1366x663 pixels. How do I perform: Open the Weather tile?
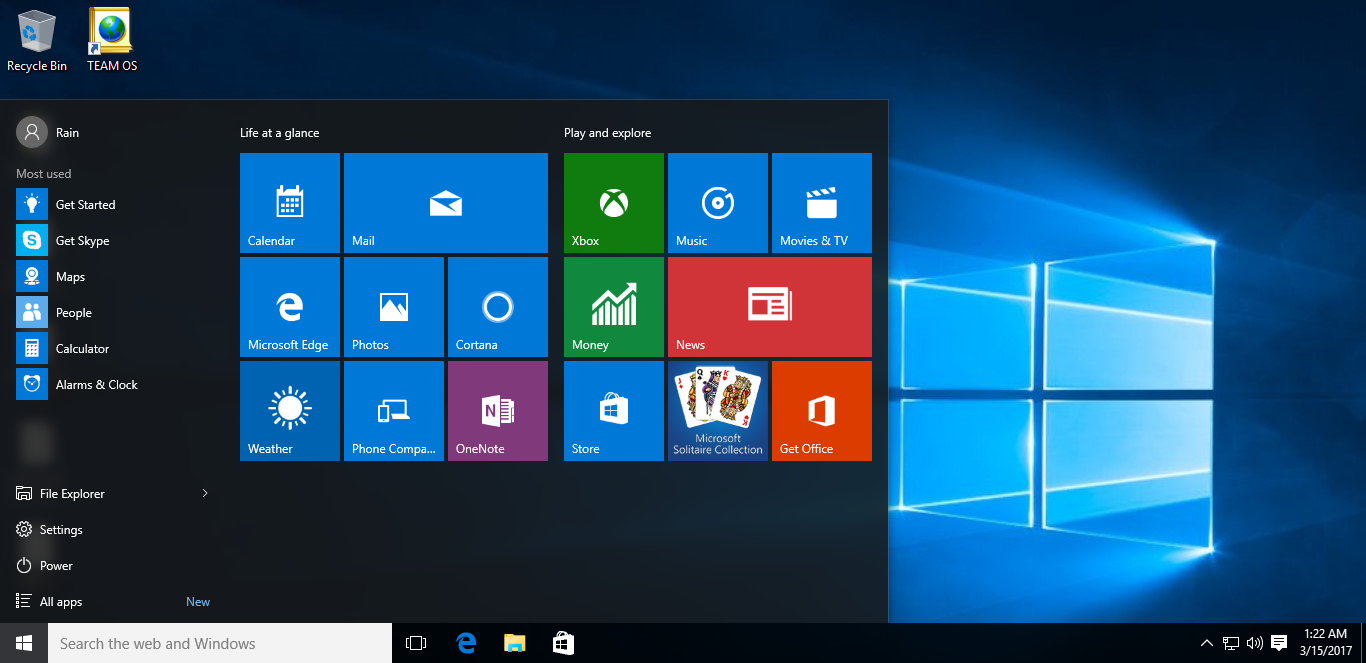pyautogui.click(x=290, y=411)
